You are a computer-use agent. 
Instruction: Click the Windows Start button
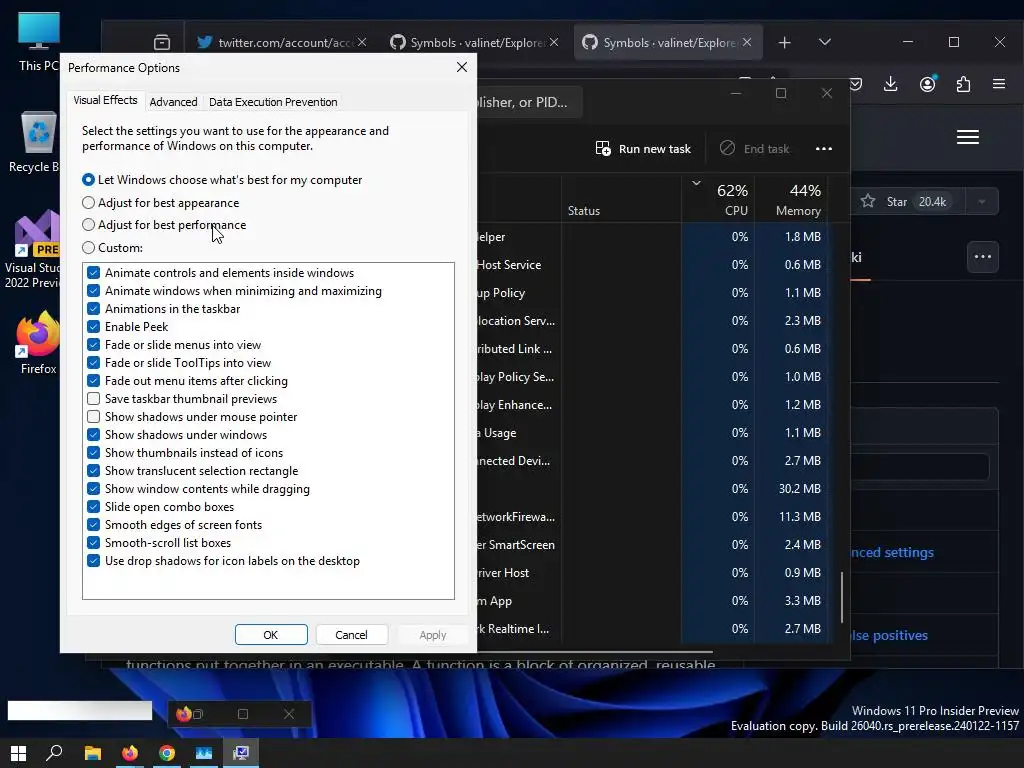click(x=18, y=753)
